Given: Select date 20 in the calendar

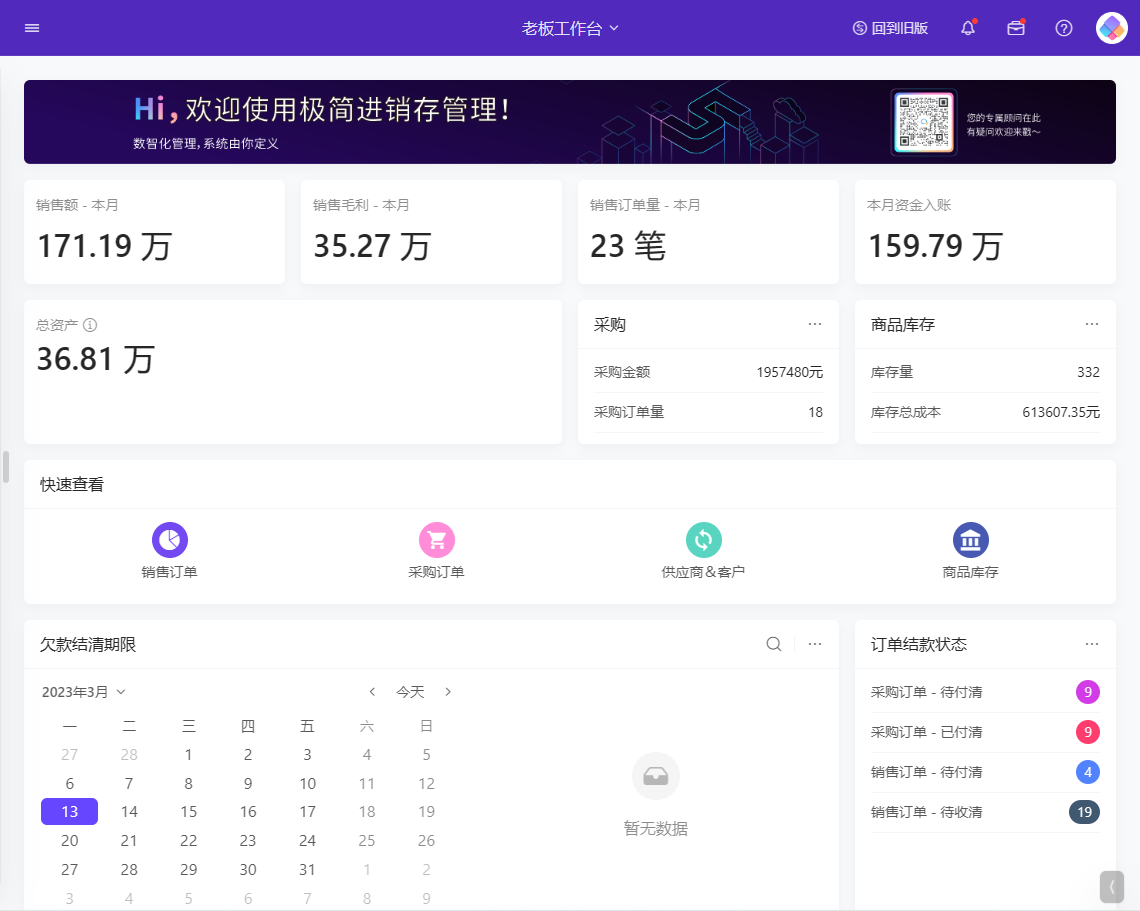Looking at the screenshot, I should 69,840.
